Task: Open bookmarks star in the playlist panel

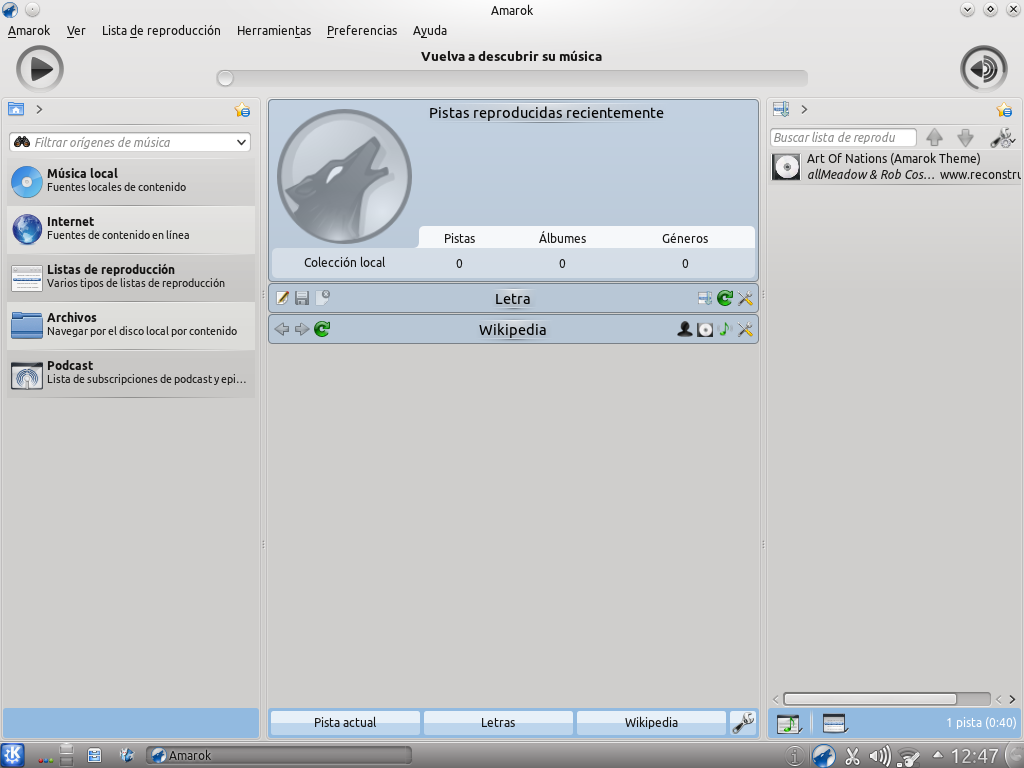Action: coord(1004,110)
